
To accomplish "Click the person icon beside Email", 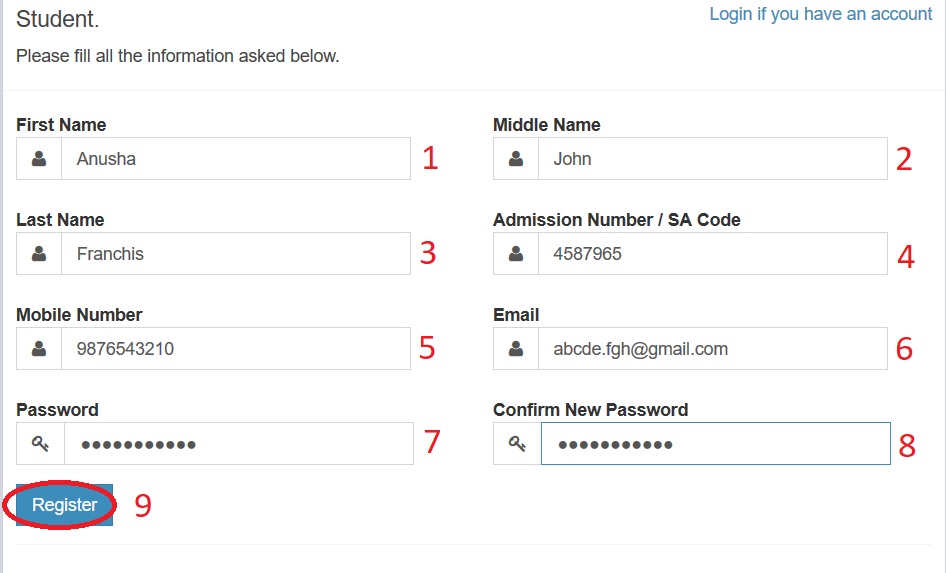I will (516, 349).
